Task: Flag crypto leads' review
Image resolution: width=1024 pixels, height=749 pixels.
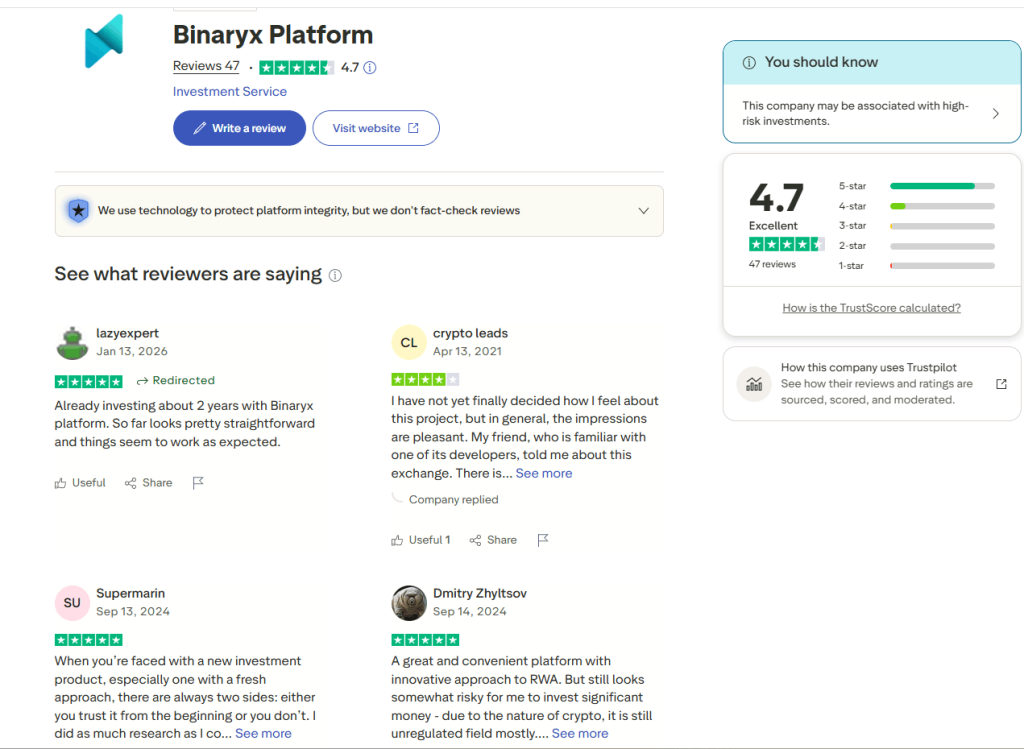Action: 543,540
